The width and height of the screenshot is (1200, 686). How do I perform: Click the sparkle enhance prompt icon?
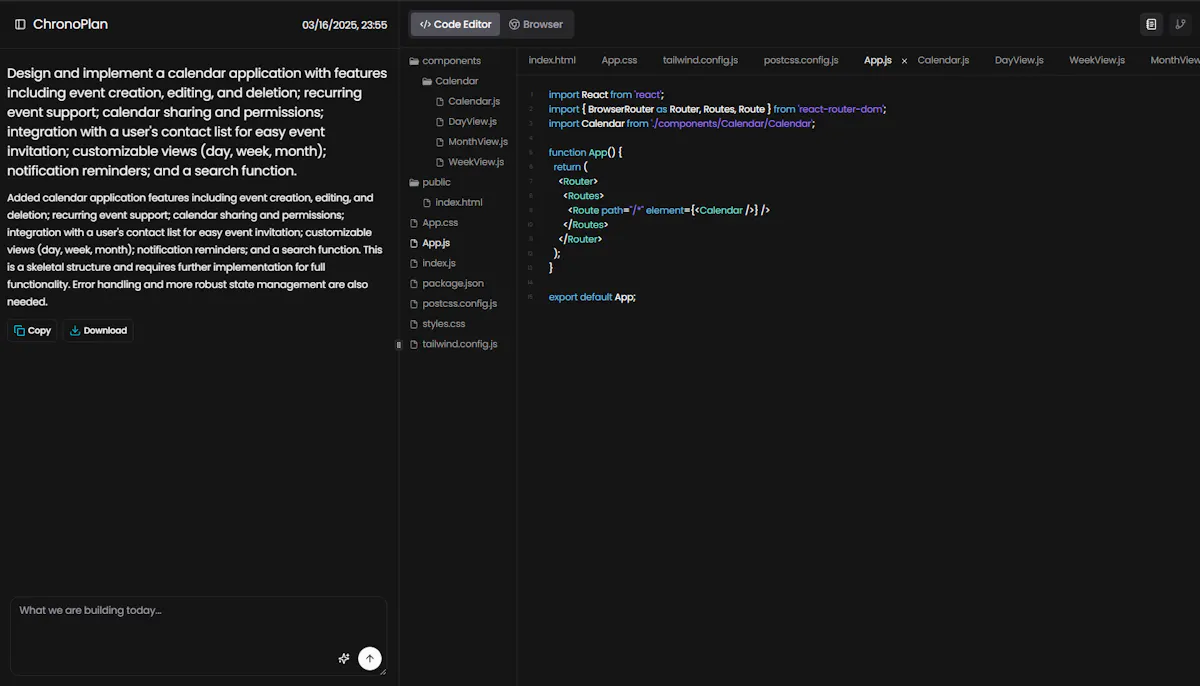tap(344, 658)
